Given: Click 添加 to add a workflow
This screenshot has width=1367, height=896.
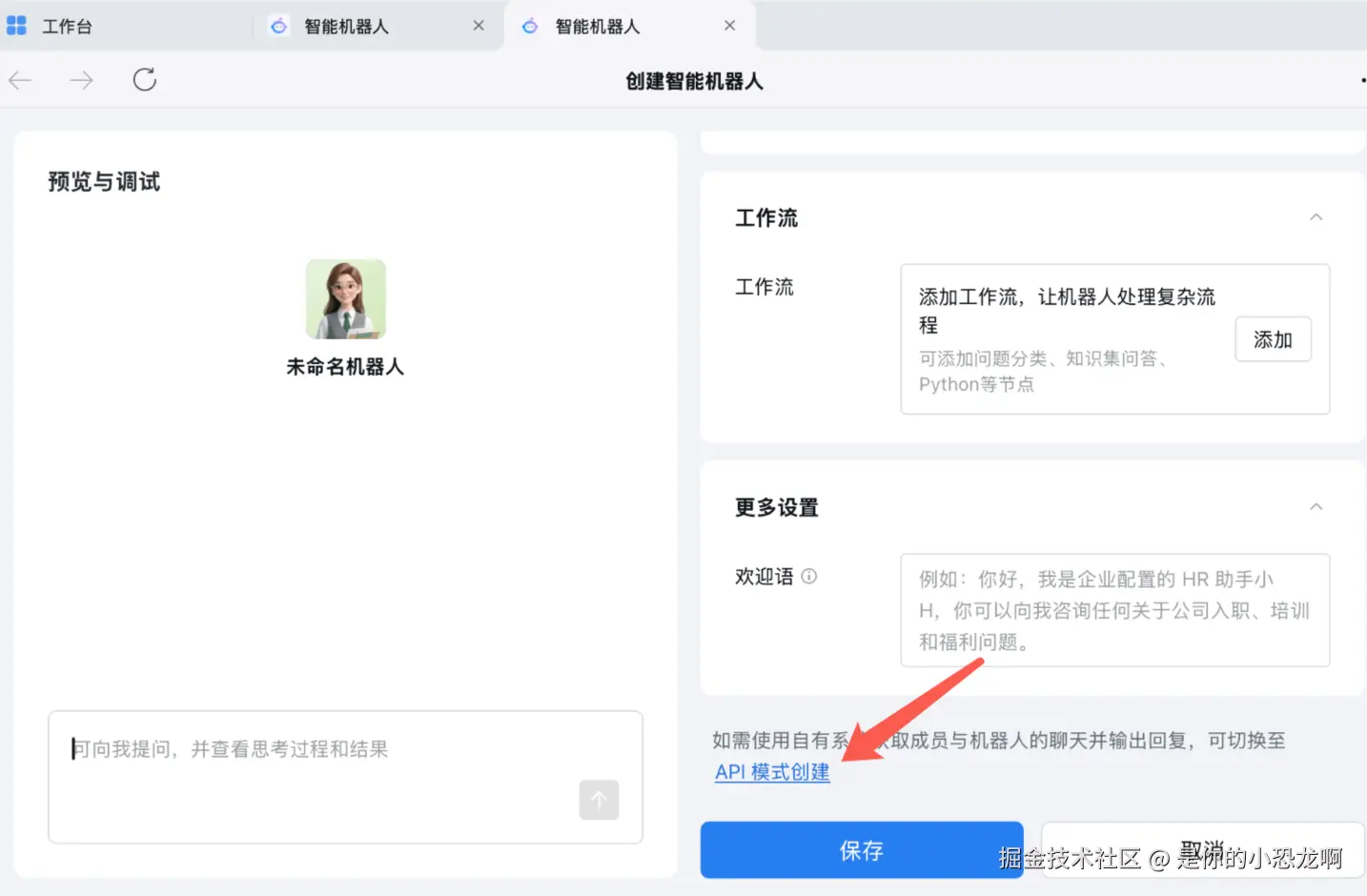Looking at the screenshot, I should [1273, 339].
